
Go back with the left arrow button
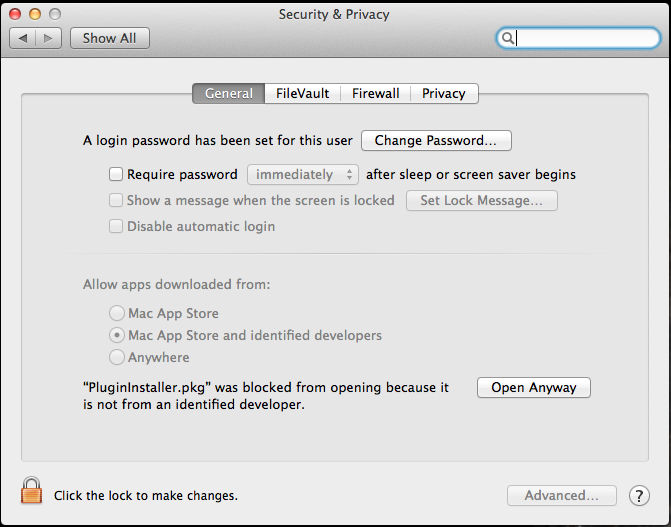(23, 38)
